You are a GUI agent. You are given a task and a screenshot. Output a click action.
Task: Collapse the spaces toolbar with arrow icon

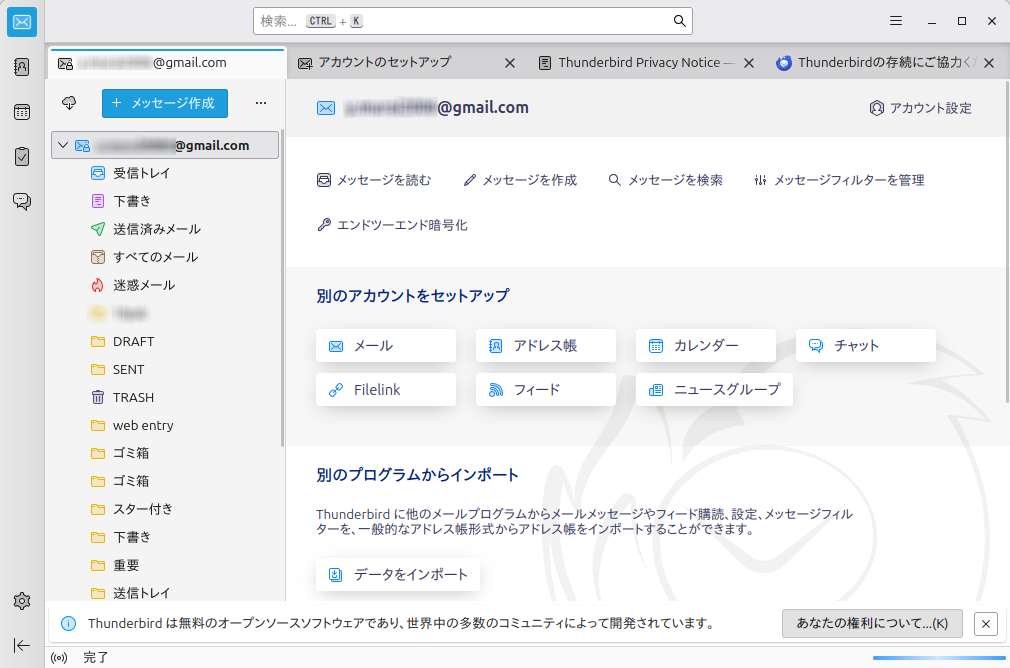pyautogui.click(x=22, y=645)
